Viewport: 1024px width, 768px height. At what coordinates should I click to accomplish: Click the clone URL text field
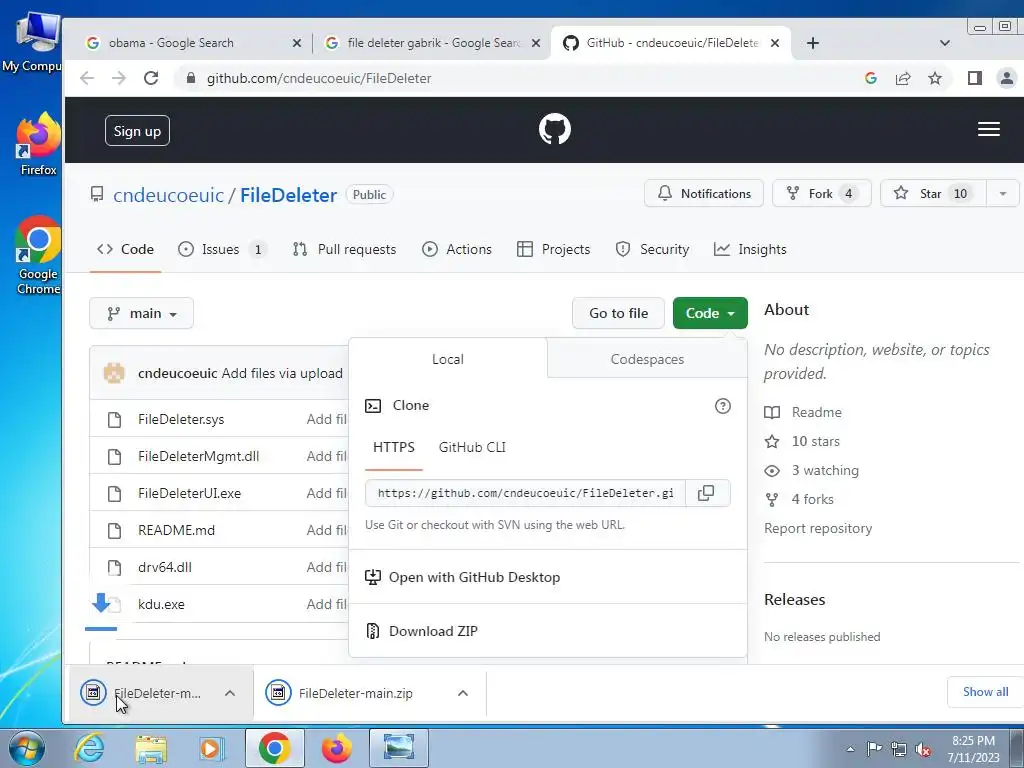pyautogui.click(x=526, y=493)
